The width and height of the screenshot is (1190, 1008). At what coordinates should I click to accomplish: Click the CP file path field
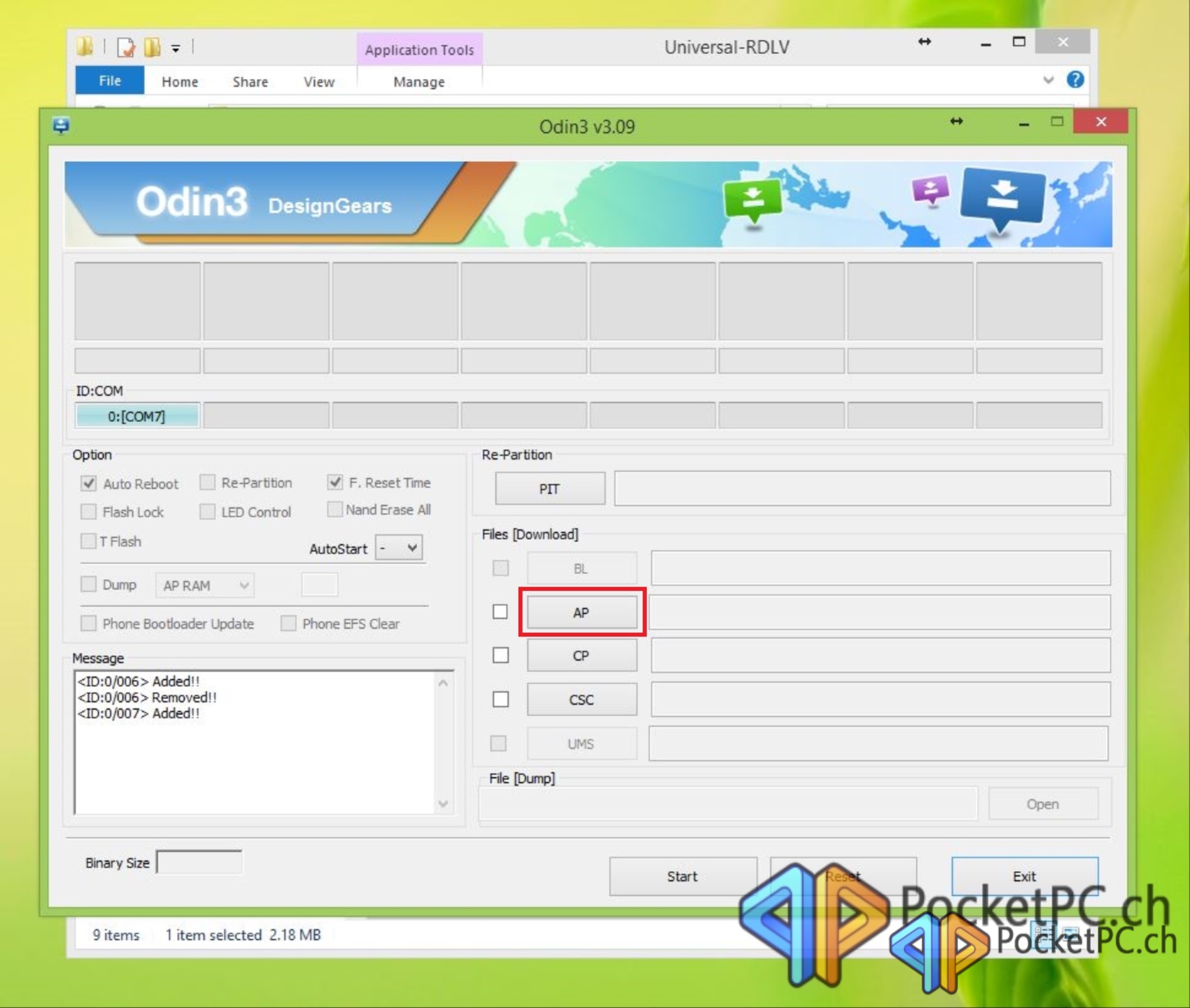tap(880, 655)
